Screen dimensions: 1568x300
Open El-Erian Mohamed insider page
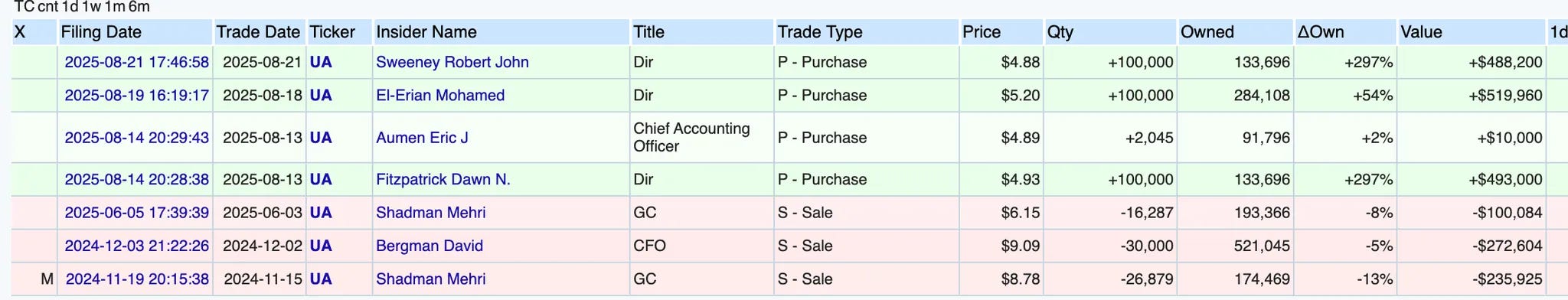click(440, 96)
